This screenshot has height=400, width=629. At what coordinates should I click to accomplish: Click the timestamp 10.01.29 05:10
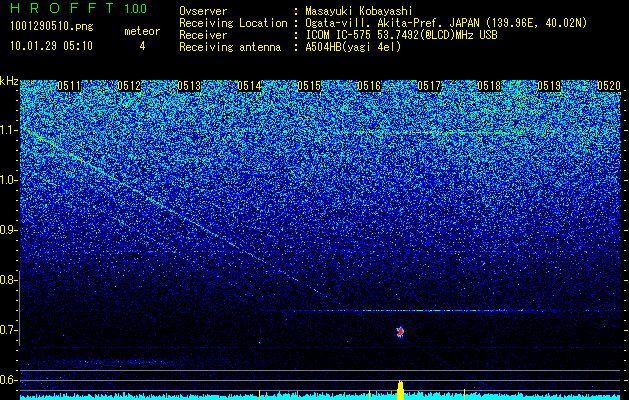pos(52,46)
